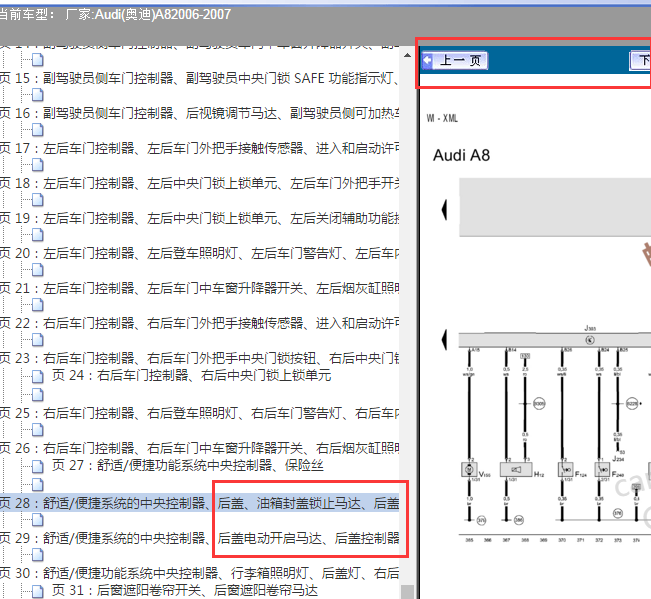Click ground point circle 375
The width and height of the screenshot is (651, 599).
(481, 520)
